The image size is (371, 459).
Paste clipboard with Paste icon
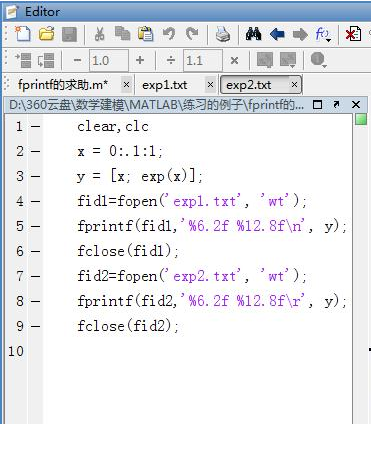146,34
